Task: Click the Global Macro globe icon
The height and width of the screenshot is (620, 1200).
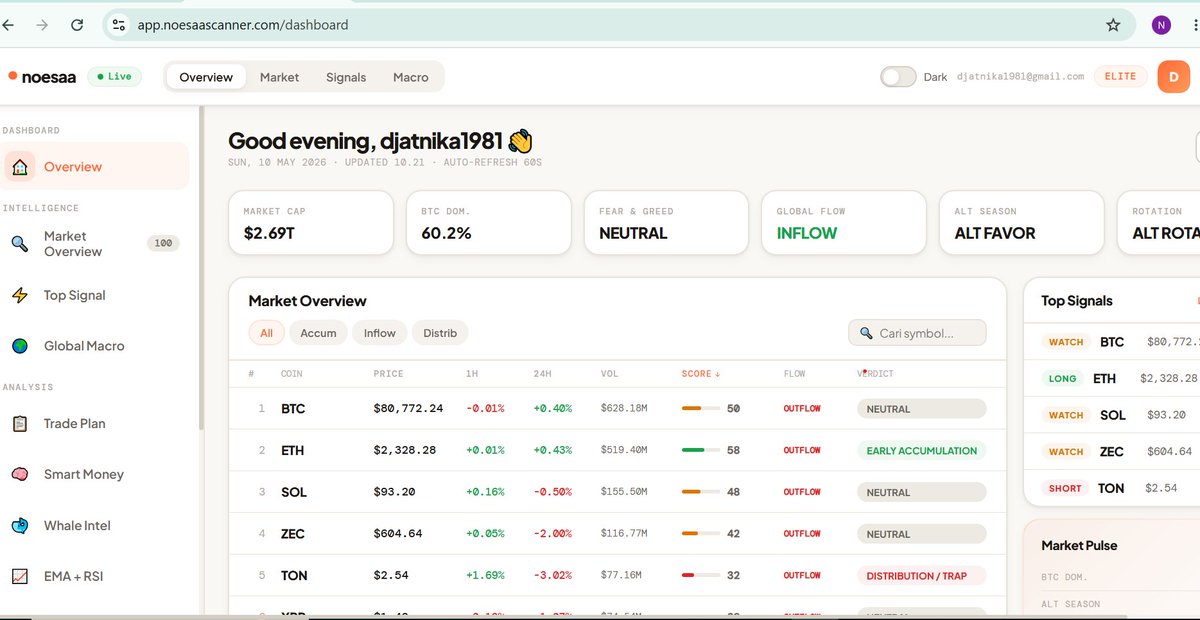Action: pos(20,346)
